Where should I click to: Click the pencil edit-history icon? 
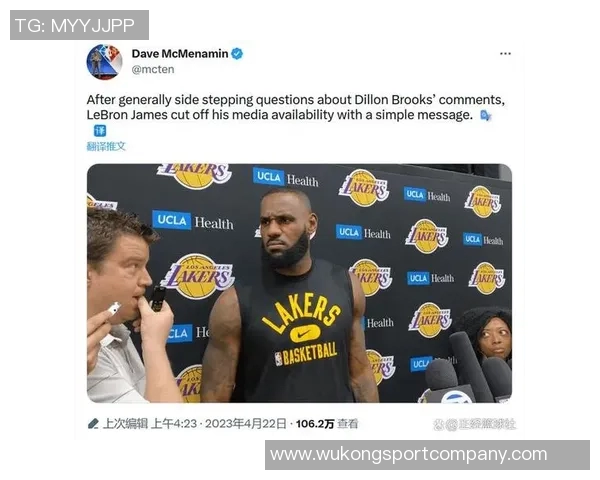(x=93, y=424)
